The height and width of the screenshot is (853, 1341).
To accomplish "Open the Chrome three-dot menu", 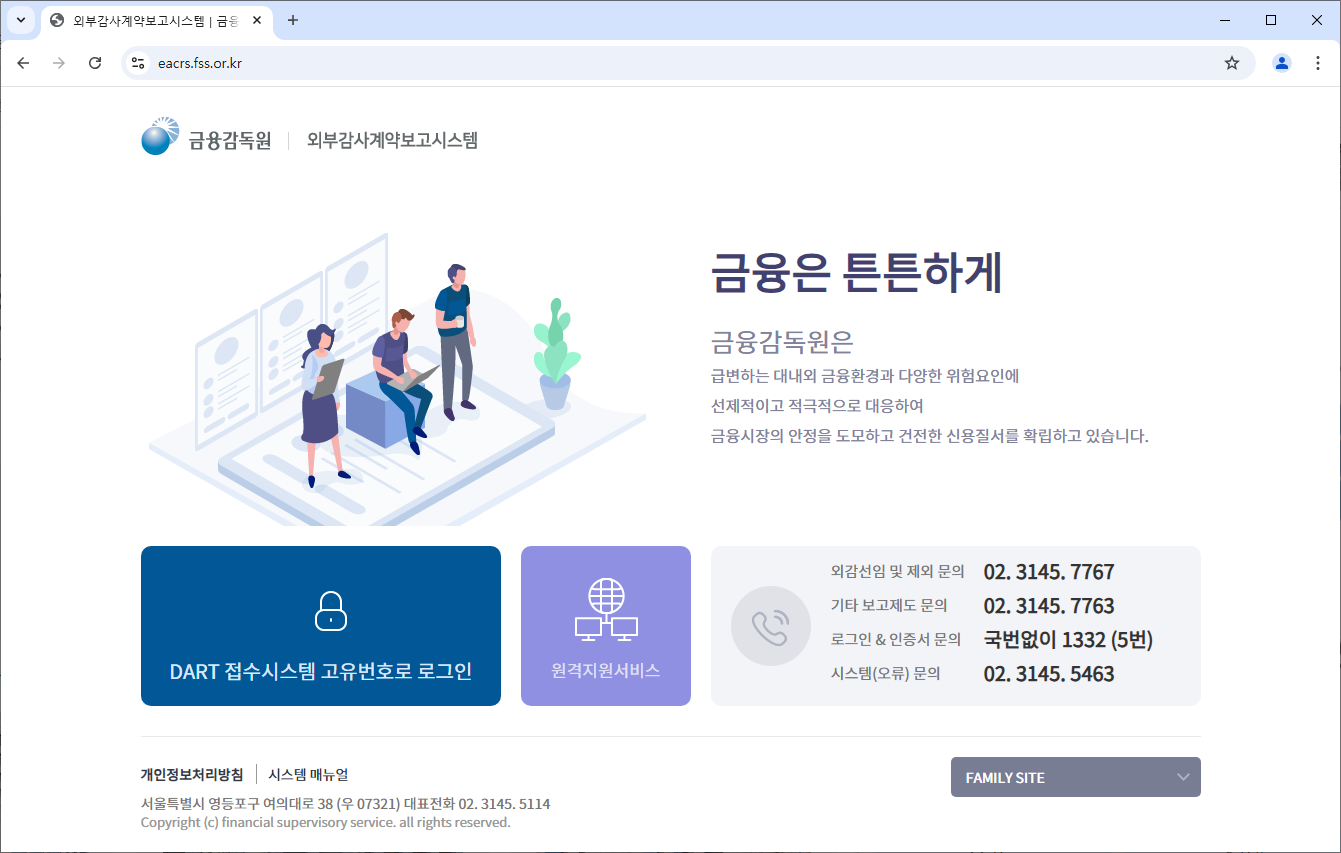I will (1316, 63).
